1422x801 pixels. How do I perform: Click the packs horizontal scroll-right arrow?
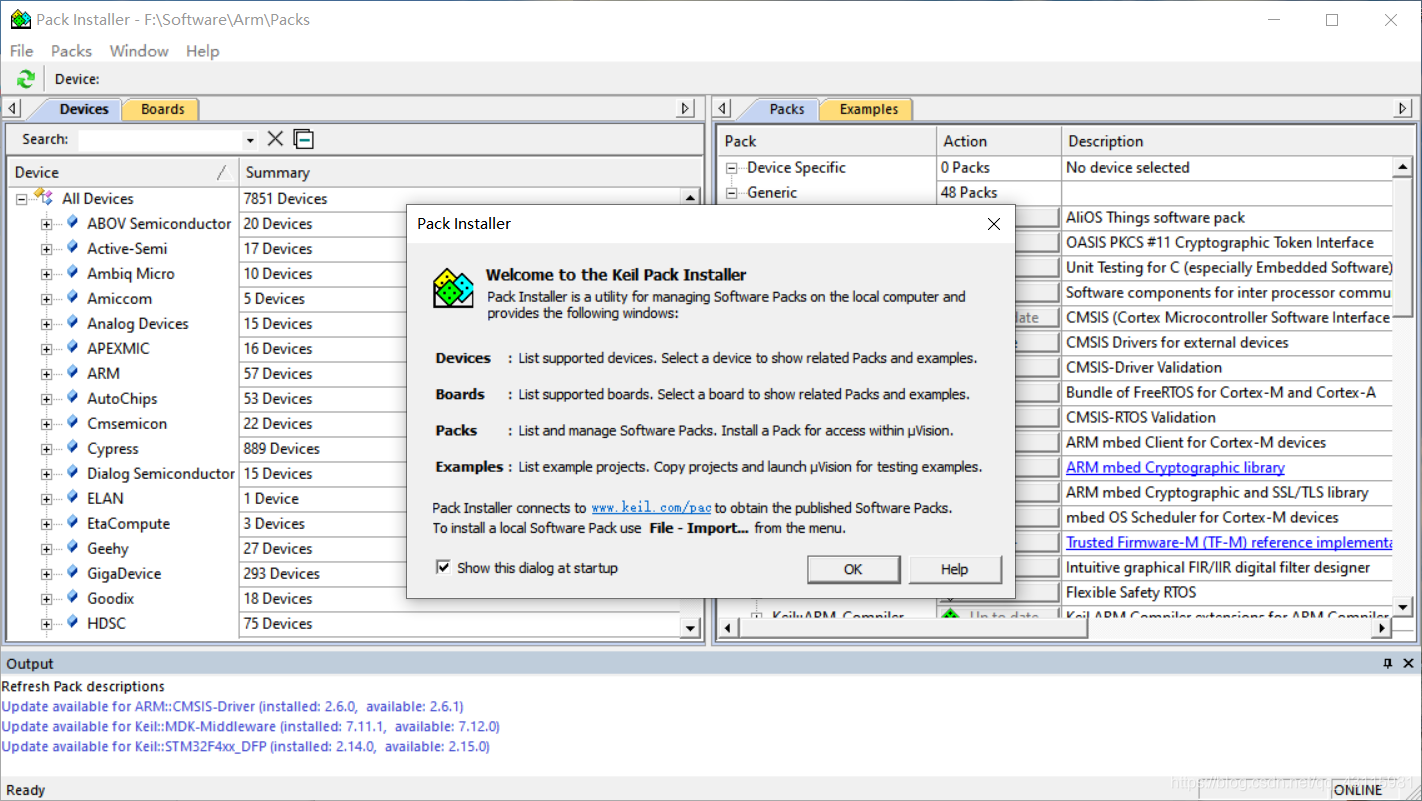pos(1382,628)
